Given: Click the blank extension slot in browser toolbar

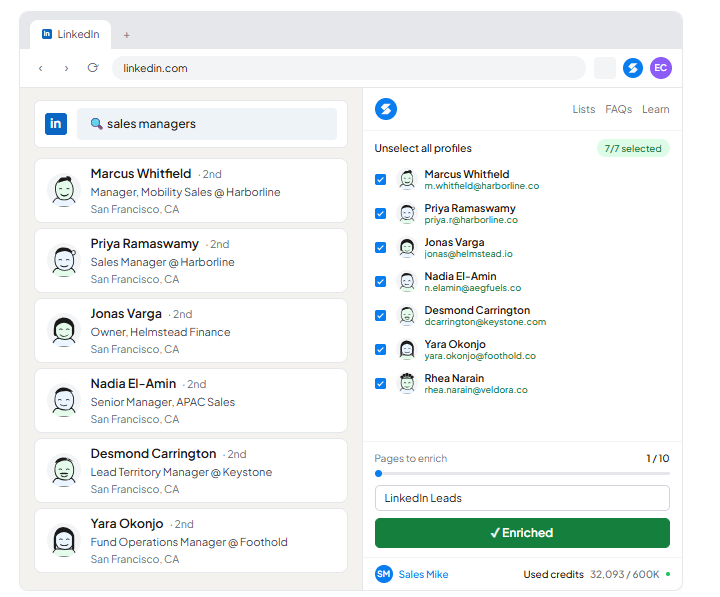Looking at the screenshot, I should click(605, 68).
